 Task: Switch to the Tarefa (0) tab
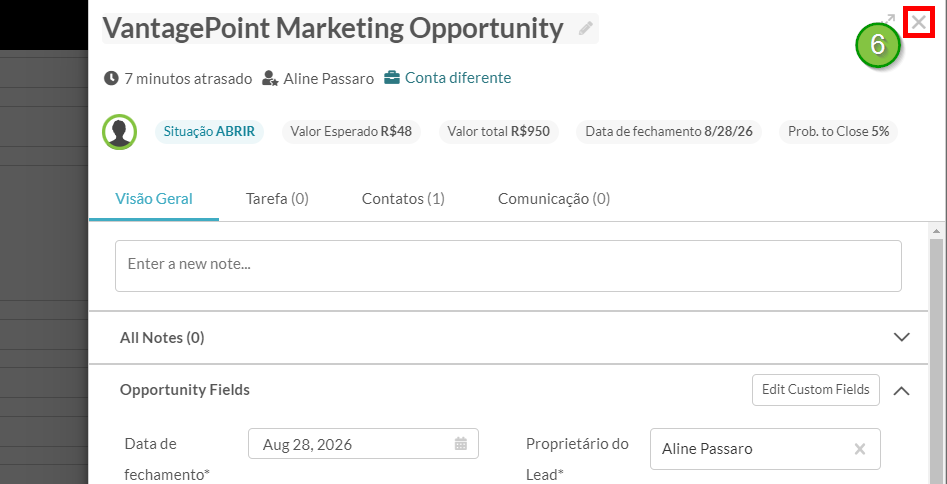(277, 199)
